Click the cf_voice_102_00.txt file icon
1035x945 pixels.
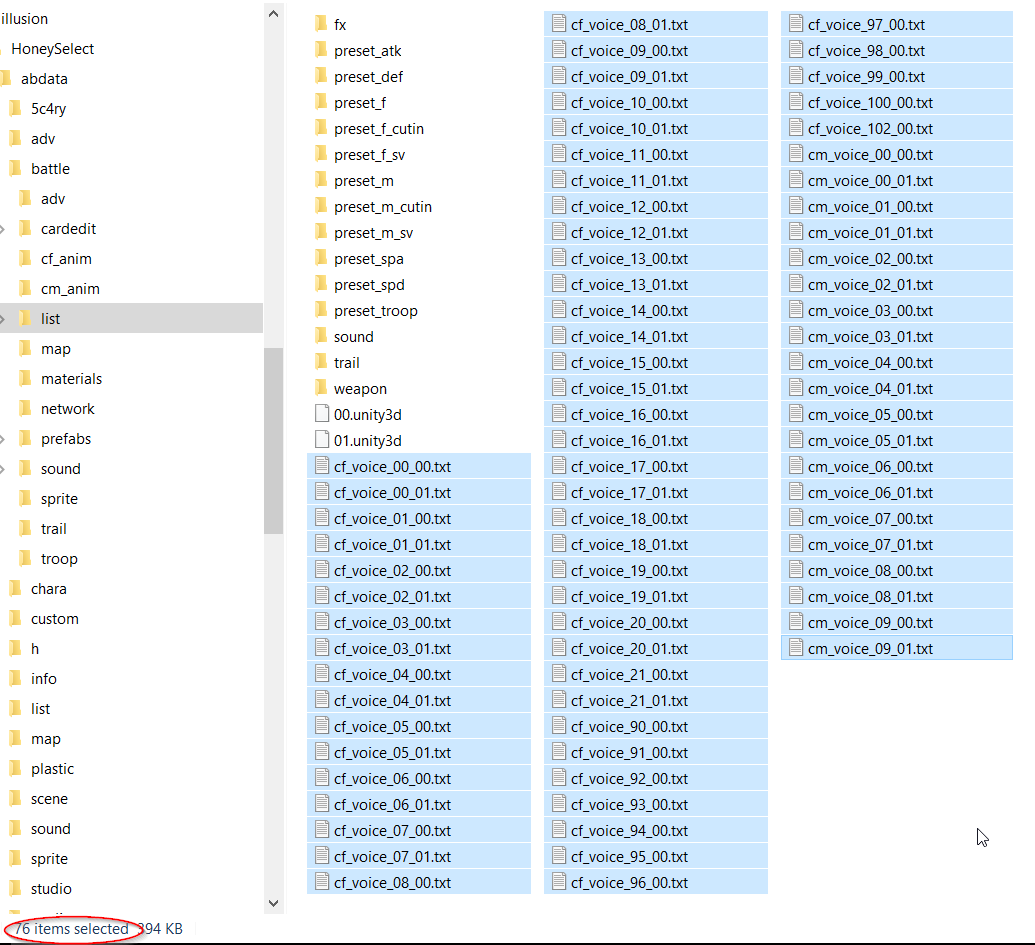795,128
